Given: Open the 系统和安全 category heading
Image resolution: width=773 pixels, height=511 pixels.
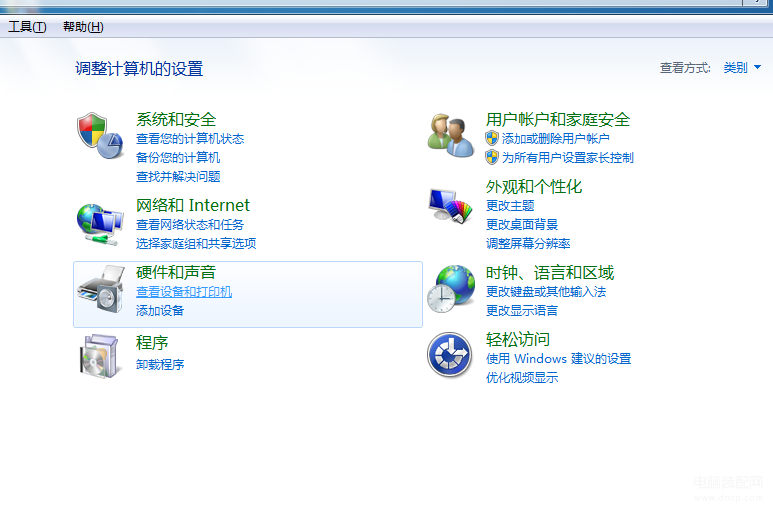Looking at the screenshot, I should click(176, 119).
